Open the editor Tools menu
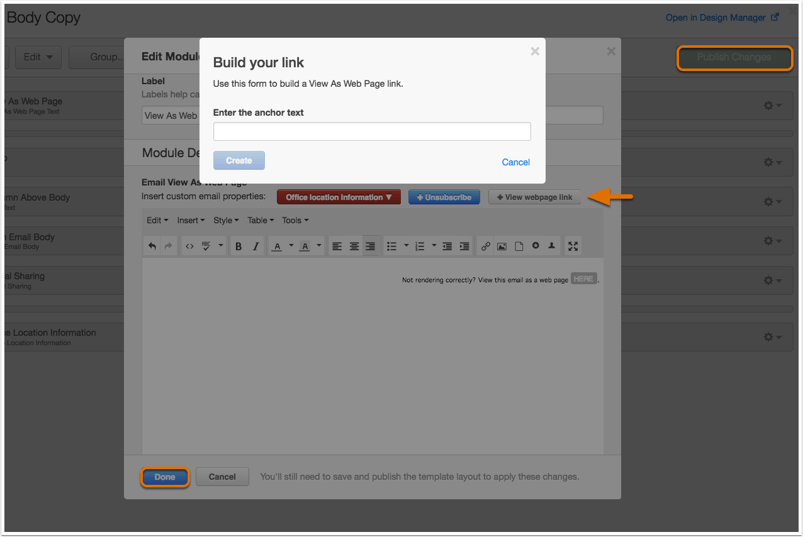This screenshot has height=537, width=803. (295, 220)
